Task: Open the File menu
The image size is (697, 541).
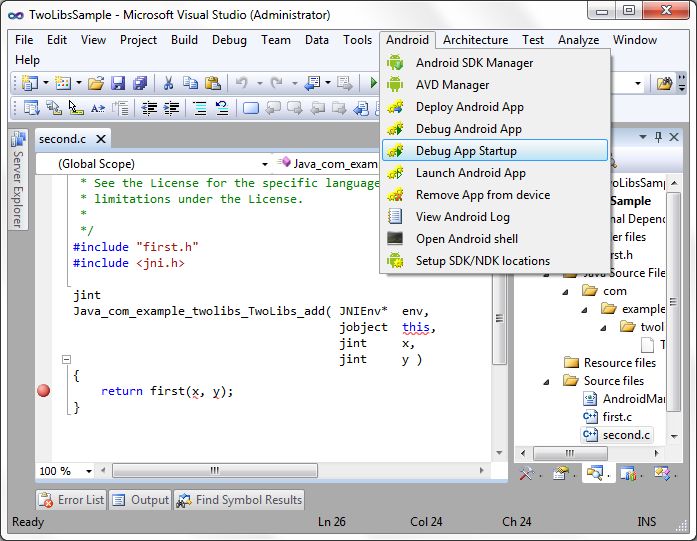Action: click(x=24, y=40)
